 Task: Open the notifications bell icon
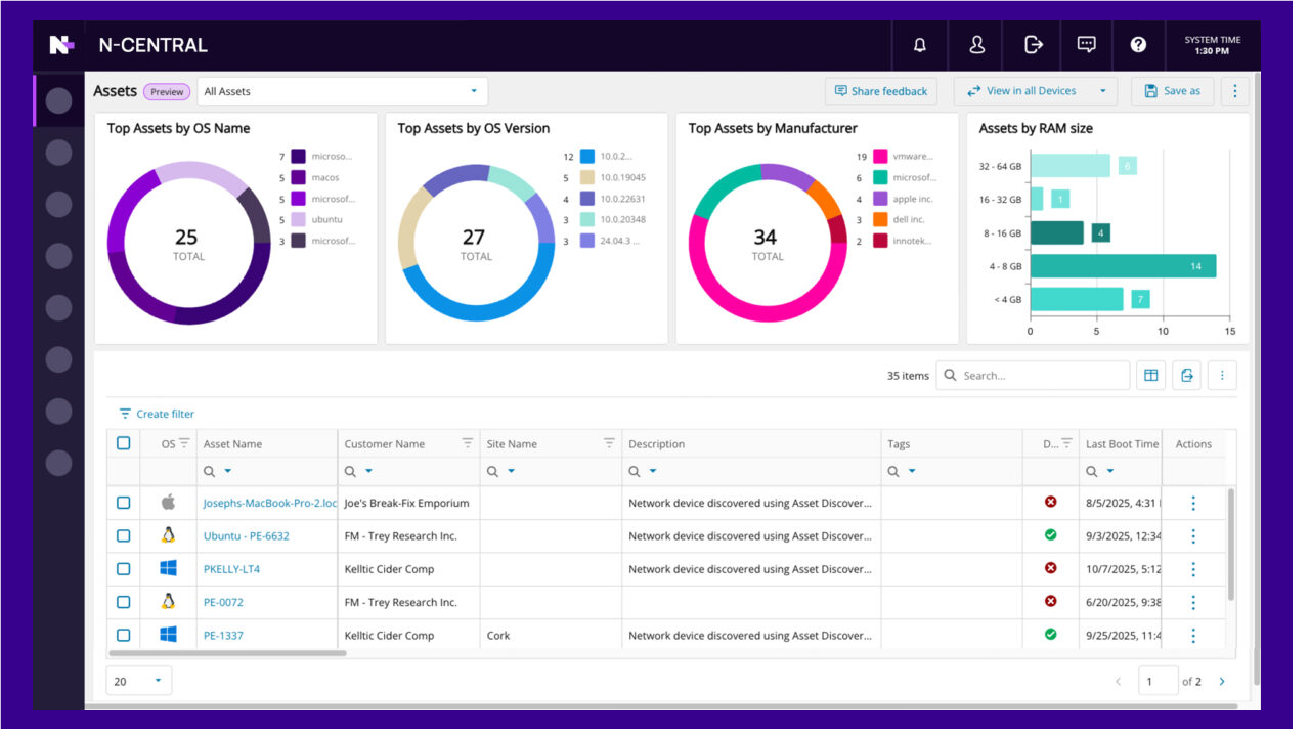[x=919, y=45]
